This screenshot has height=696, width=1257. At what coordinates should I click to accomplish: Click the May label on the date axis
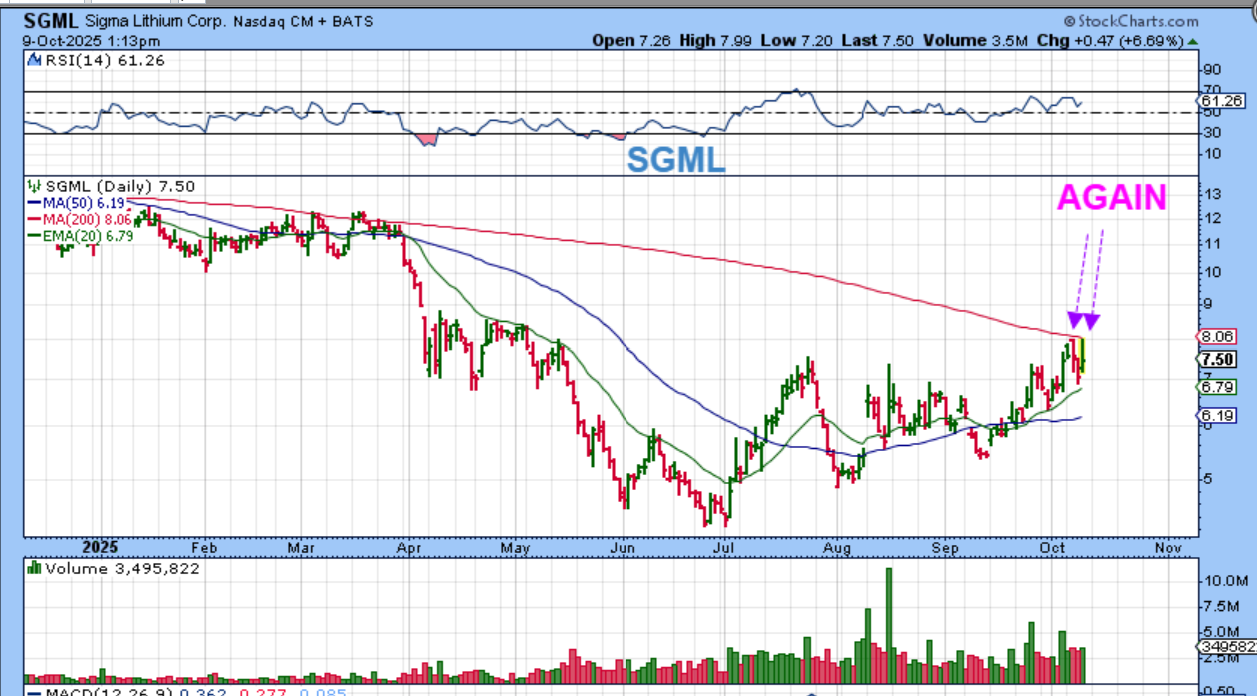pos(514,548)
